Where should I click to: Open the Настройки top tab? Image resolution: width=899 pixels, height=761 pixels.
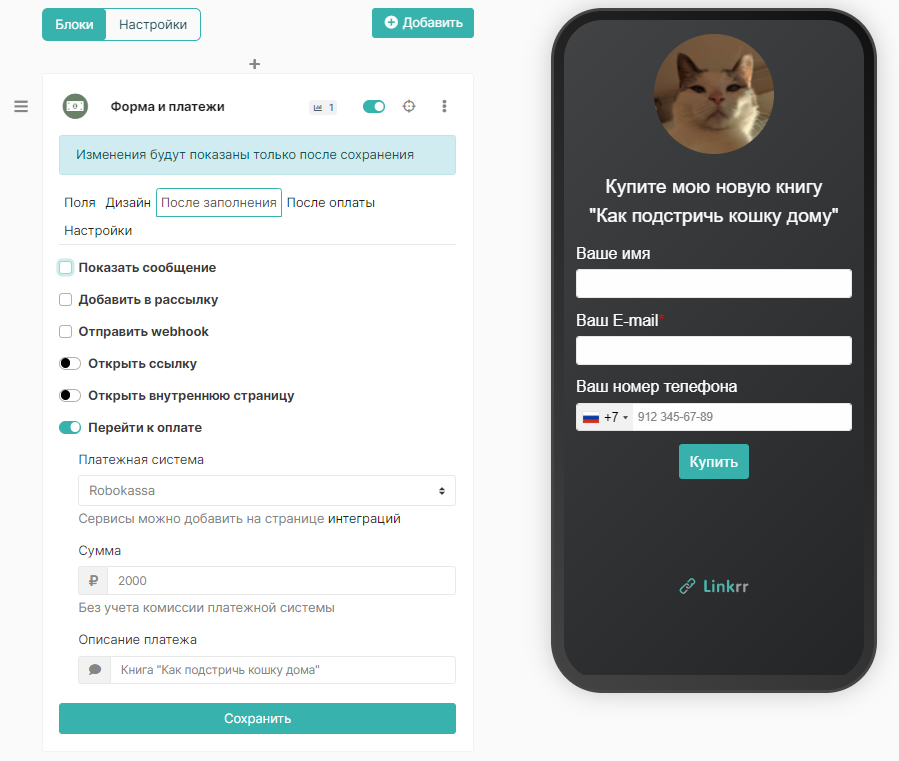point(153,24)
